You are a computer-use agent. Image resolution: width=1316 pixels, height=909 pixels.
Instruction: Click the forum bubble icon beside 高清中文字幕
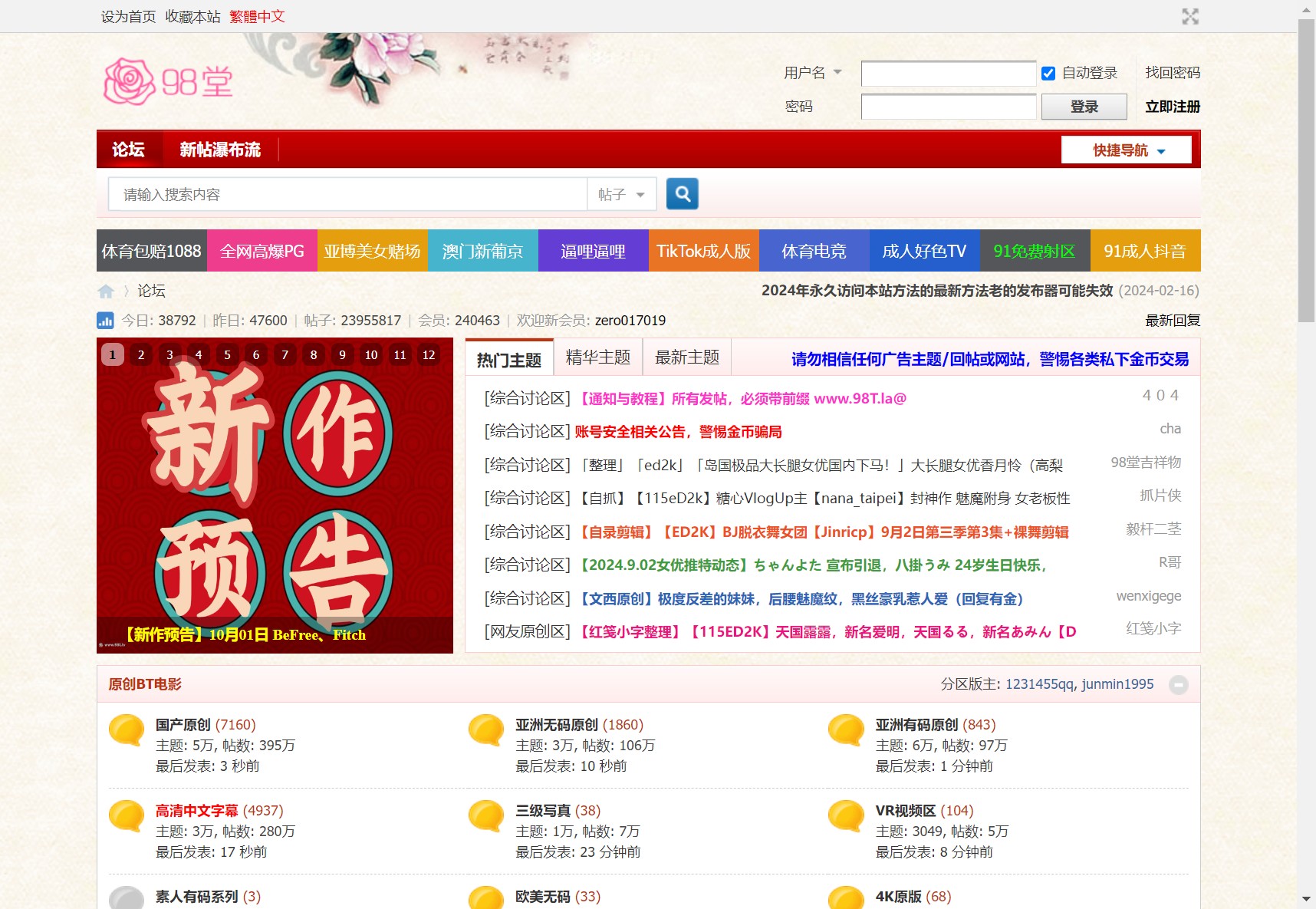pyautogui.click(x=127, y=816)
